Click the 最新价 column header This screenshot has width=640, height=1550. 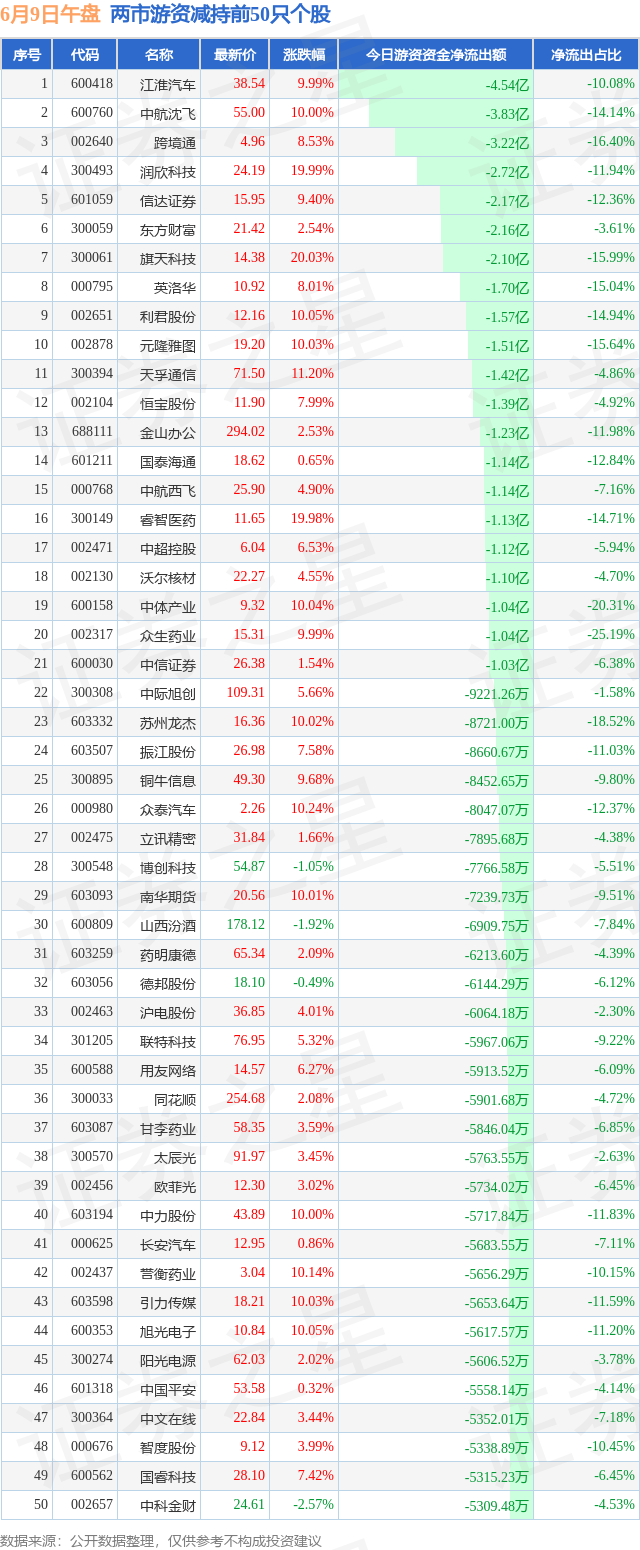pos(235,55)
